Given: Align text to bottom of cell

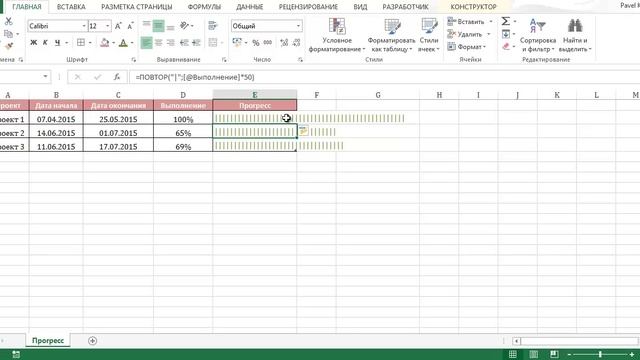Looking at the screenshot, I should pos(171,26).
